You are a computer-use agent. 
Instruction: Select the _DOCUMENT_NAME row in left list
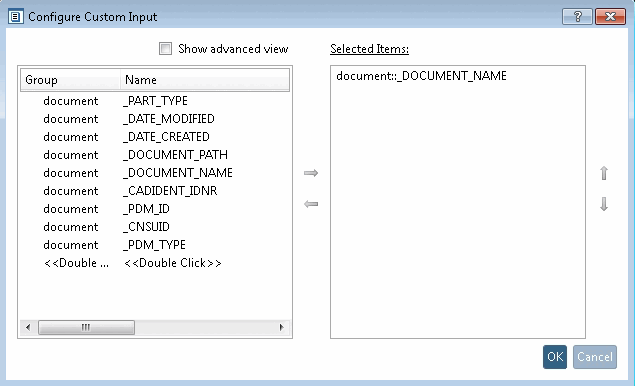(x=155, y=173)
